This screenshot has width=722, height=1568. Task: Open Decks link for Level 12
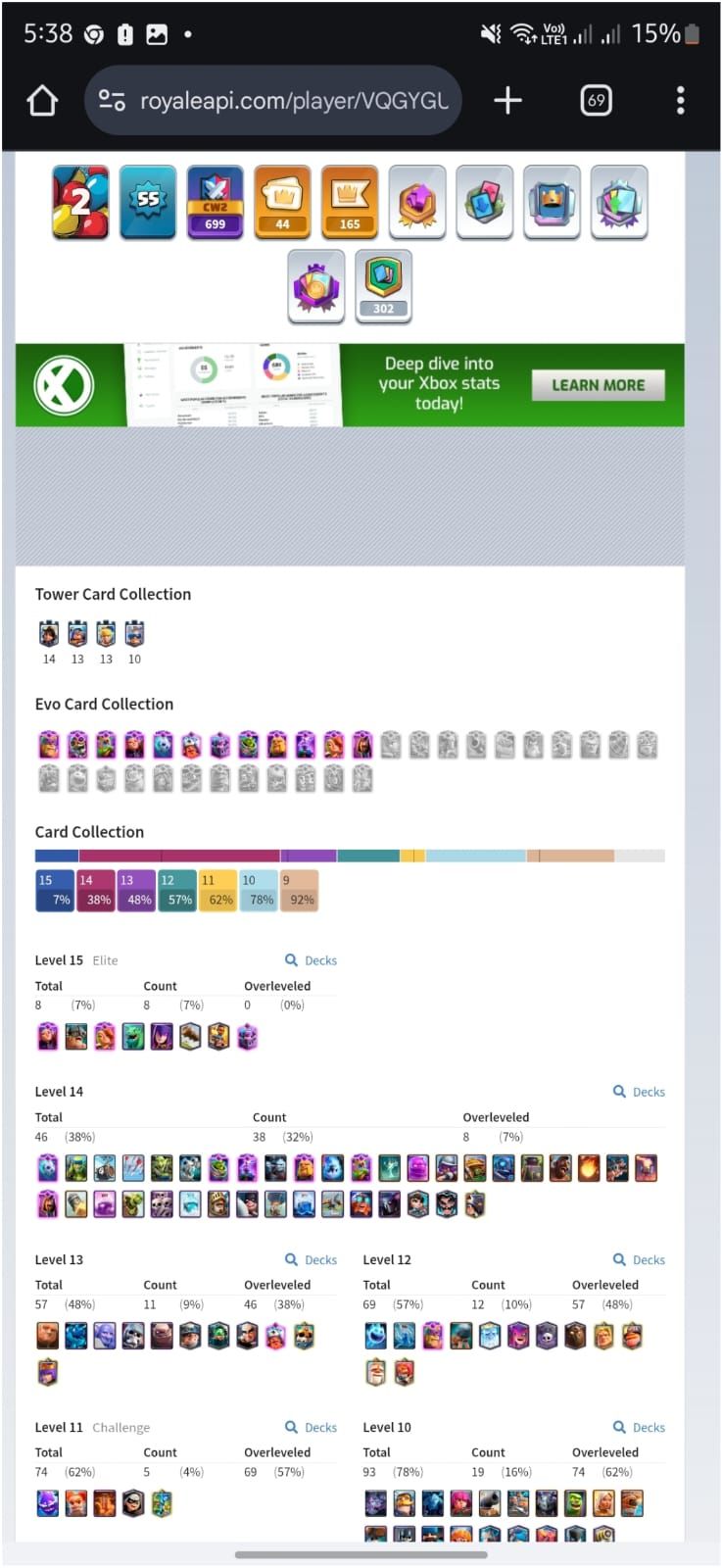[639, 1260]
